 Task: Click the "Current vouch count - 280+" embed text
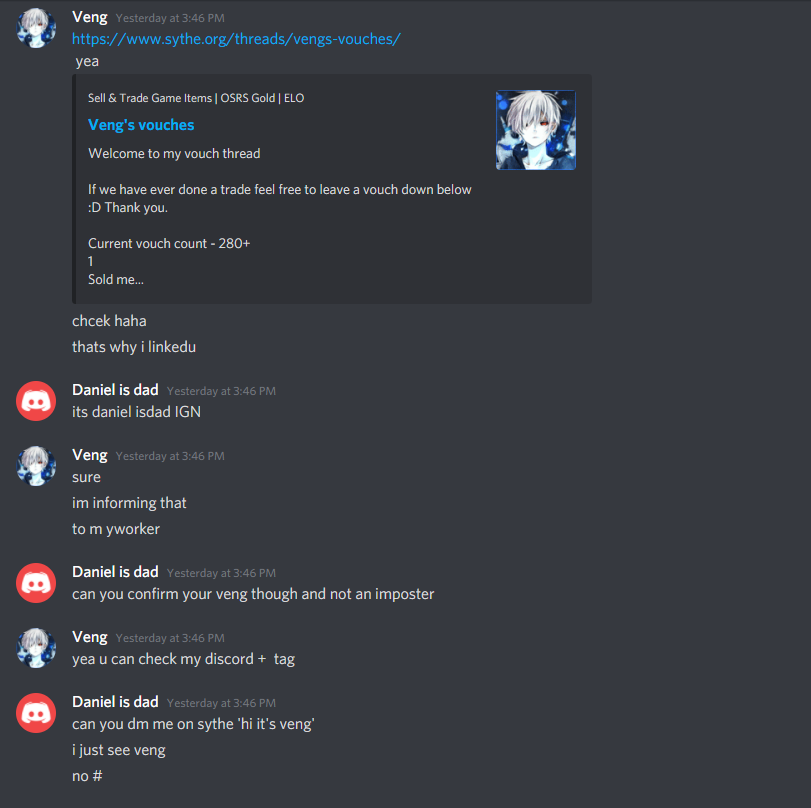click(x=169, y=244)
